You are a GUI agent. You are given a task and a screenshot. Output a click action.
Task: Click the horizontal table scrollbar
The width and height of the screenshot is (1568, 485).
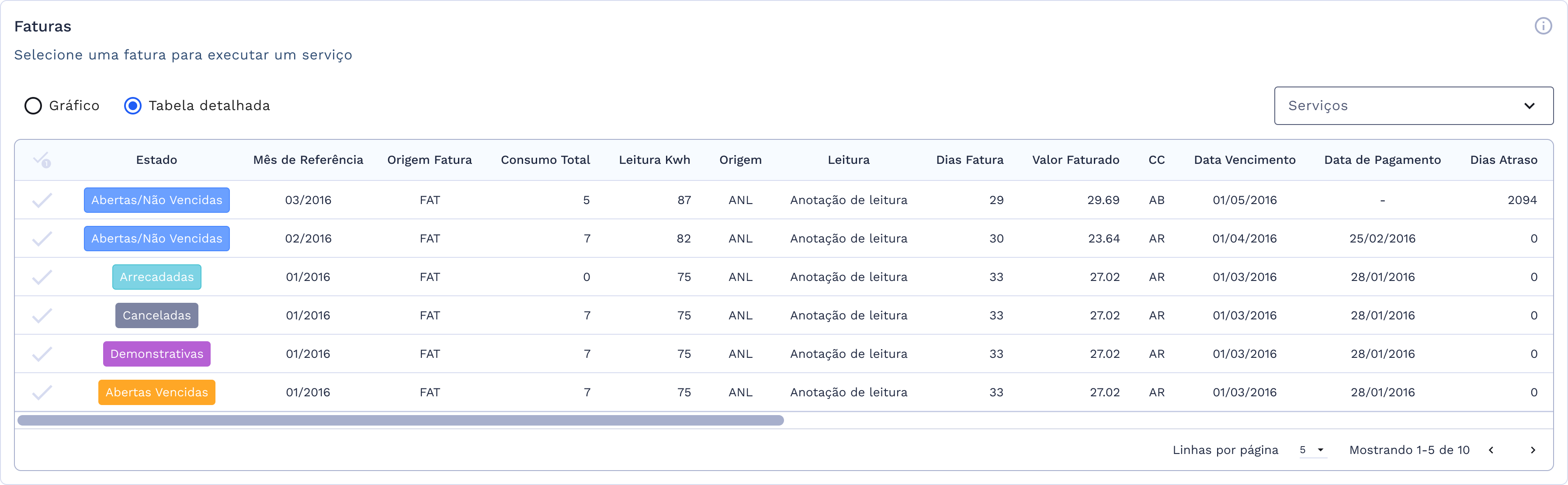[x=400, y=420]
